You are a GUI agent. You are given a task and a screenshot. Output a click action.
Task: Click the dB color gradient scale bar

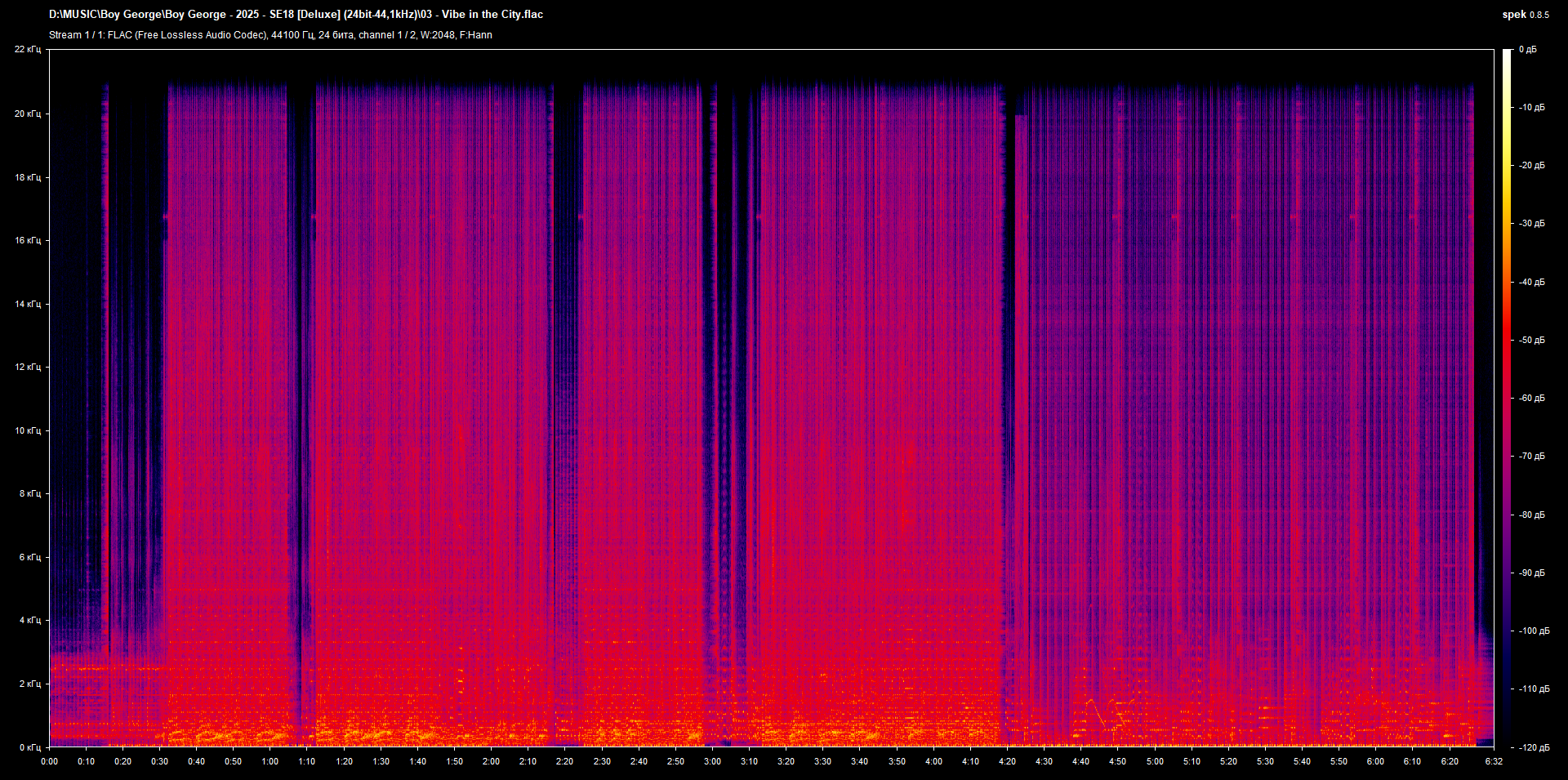[x=1507, y=398]
